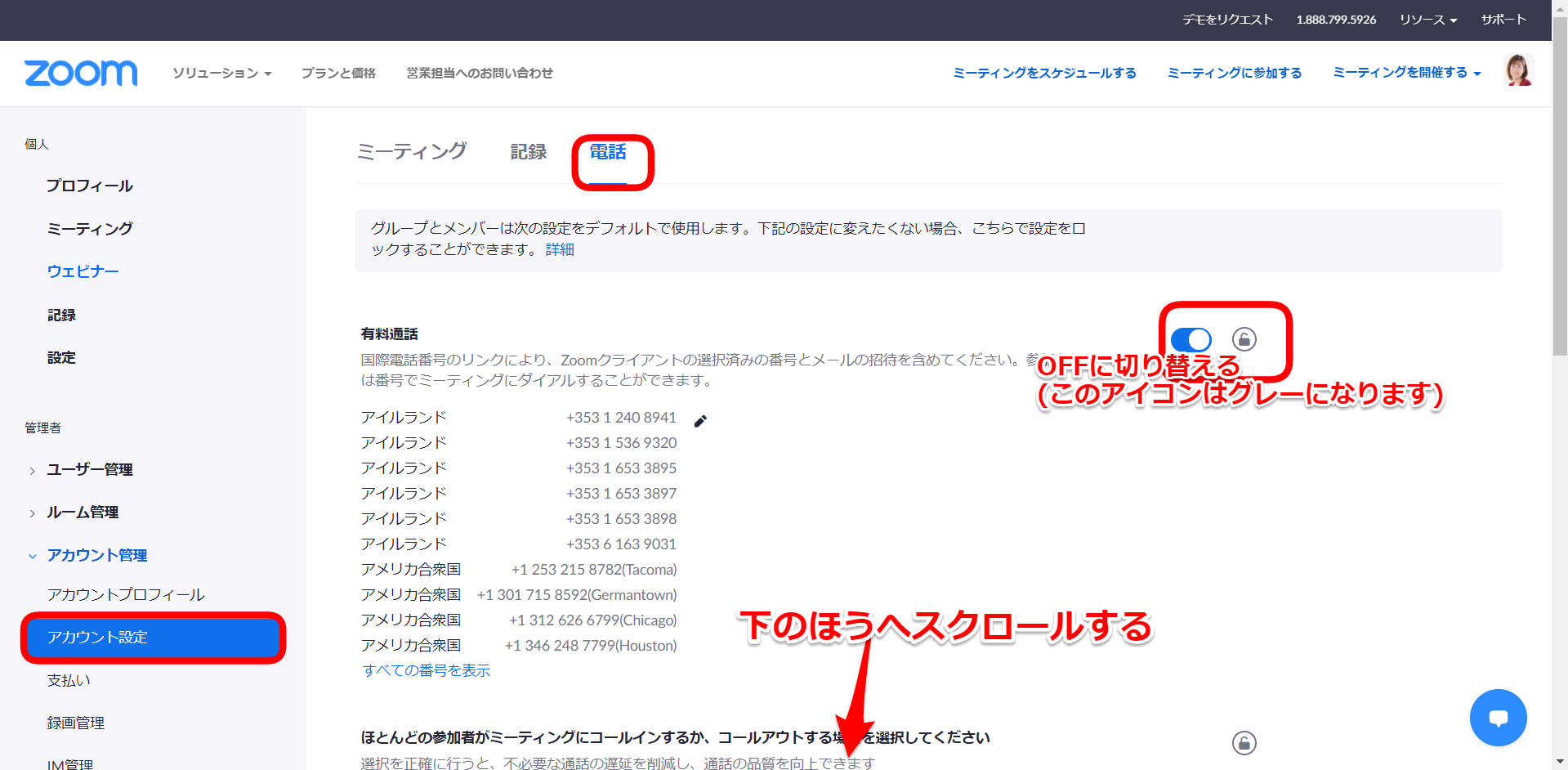Open the ミーティングを開催する dropdown
Screen dimensions: 1568x770
1406,73
